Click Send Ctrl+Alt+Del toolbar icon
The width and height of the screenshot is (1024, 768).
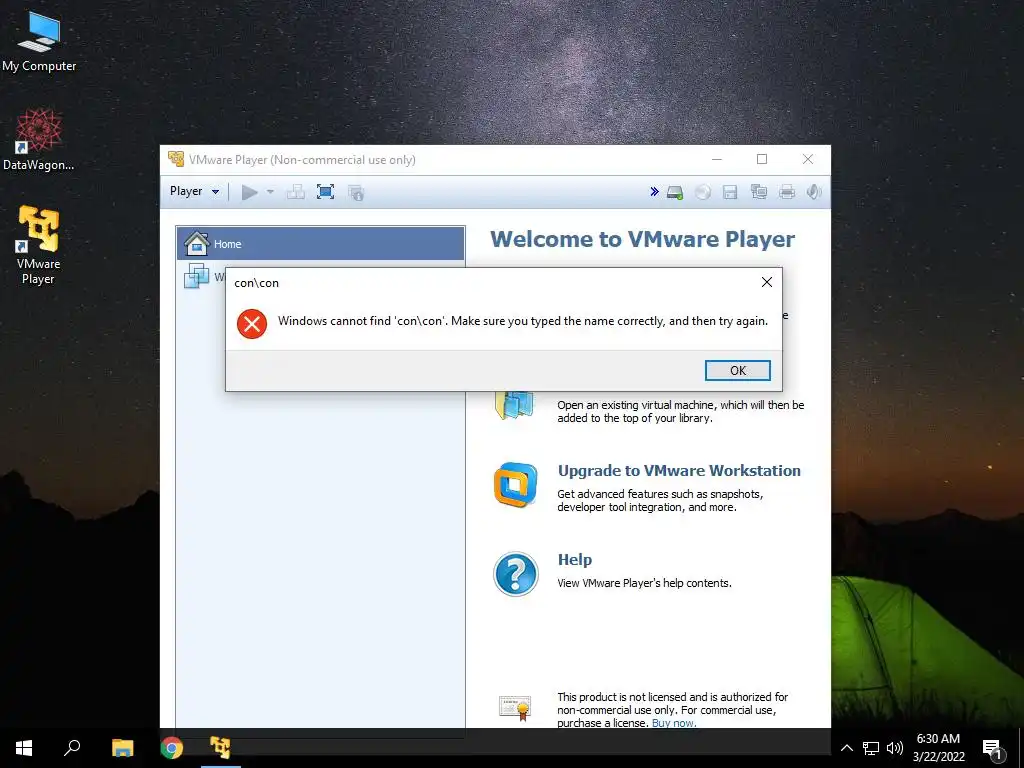point(296,192)
